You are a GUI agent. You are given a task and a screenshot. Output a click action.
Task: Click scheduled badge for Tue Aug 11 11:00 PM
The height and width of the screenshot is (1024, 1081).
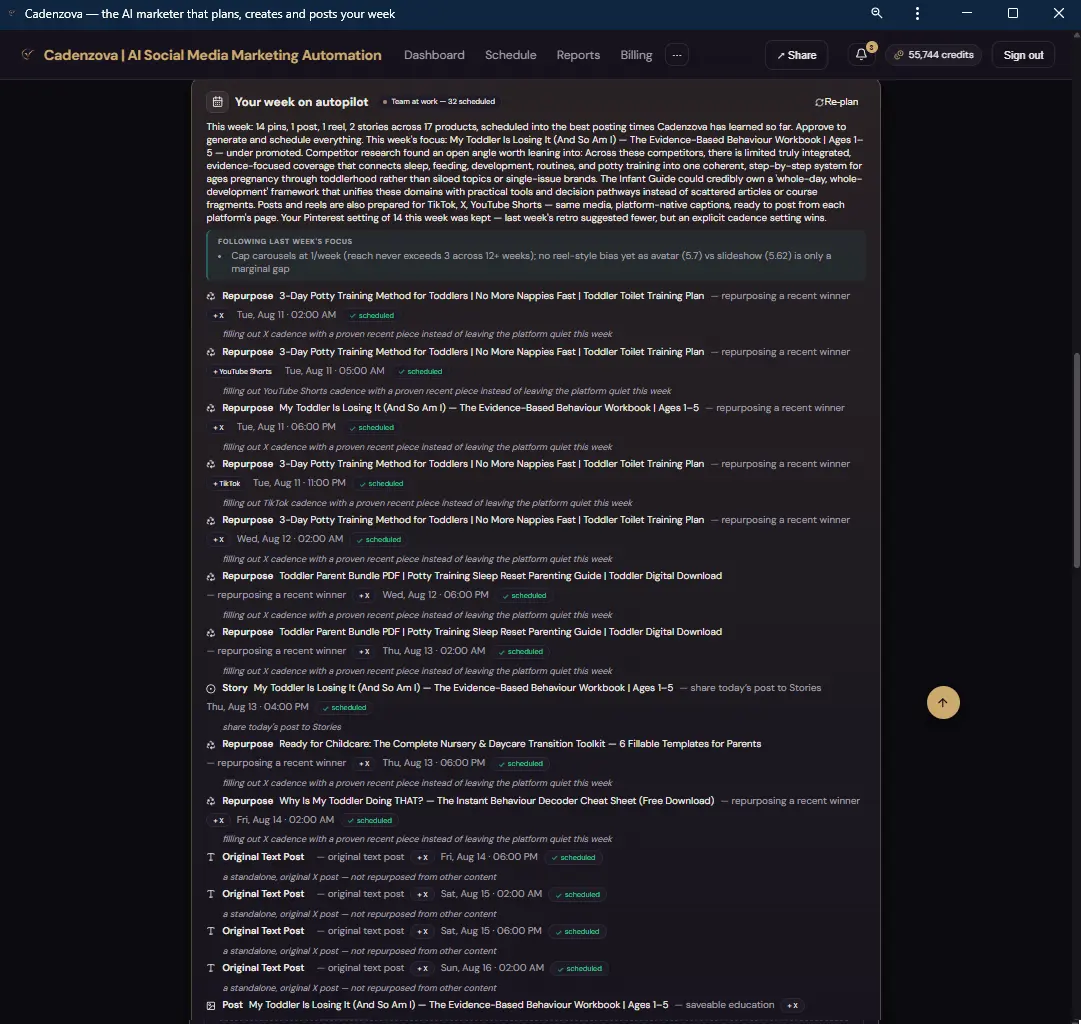[x=381, y=483]
